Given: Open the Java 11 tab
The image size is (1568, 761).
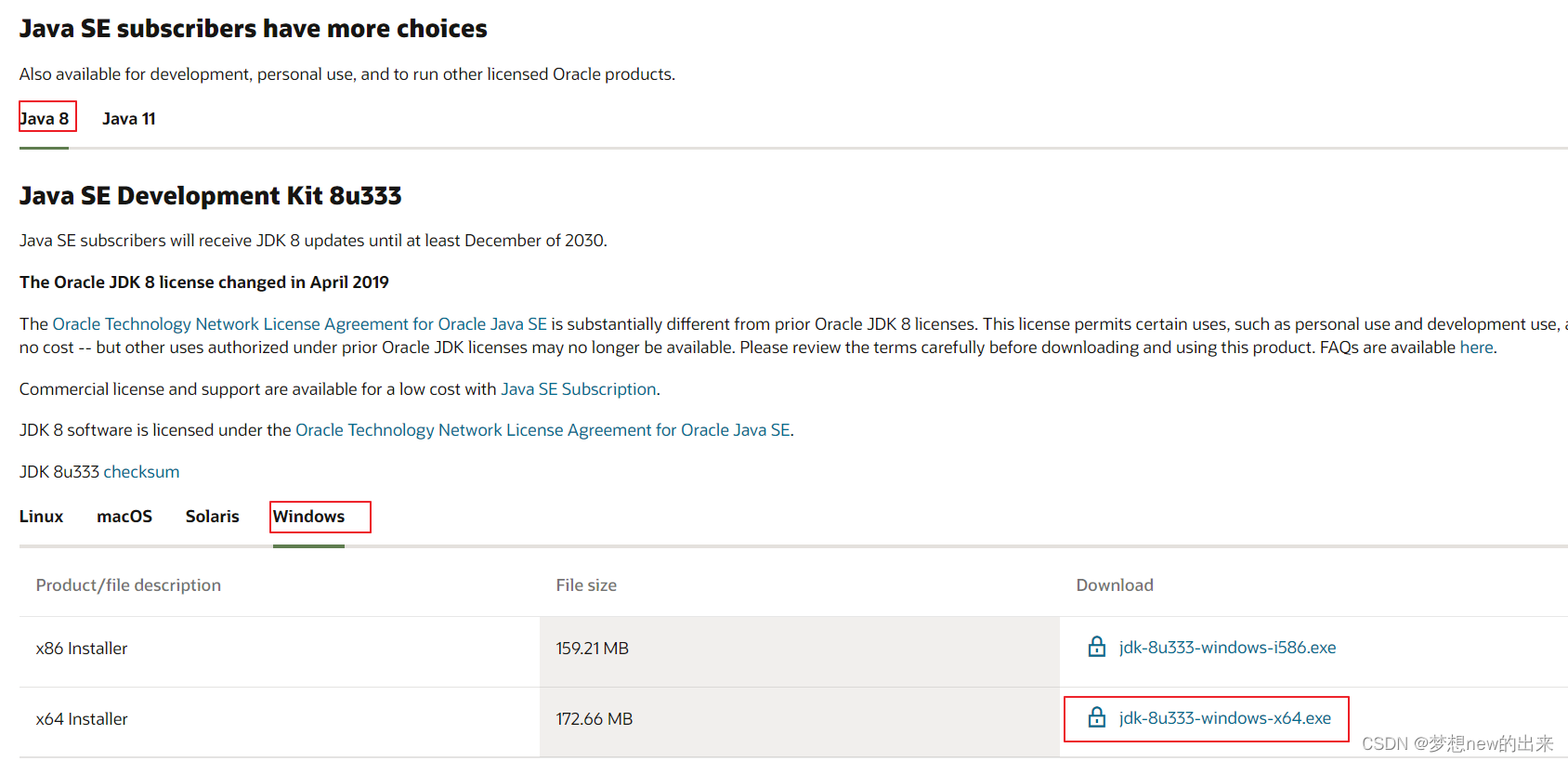Looking at the screenshot, I should click(129, 119).
